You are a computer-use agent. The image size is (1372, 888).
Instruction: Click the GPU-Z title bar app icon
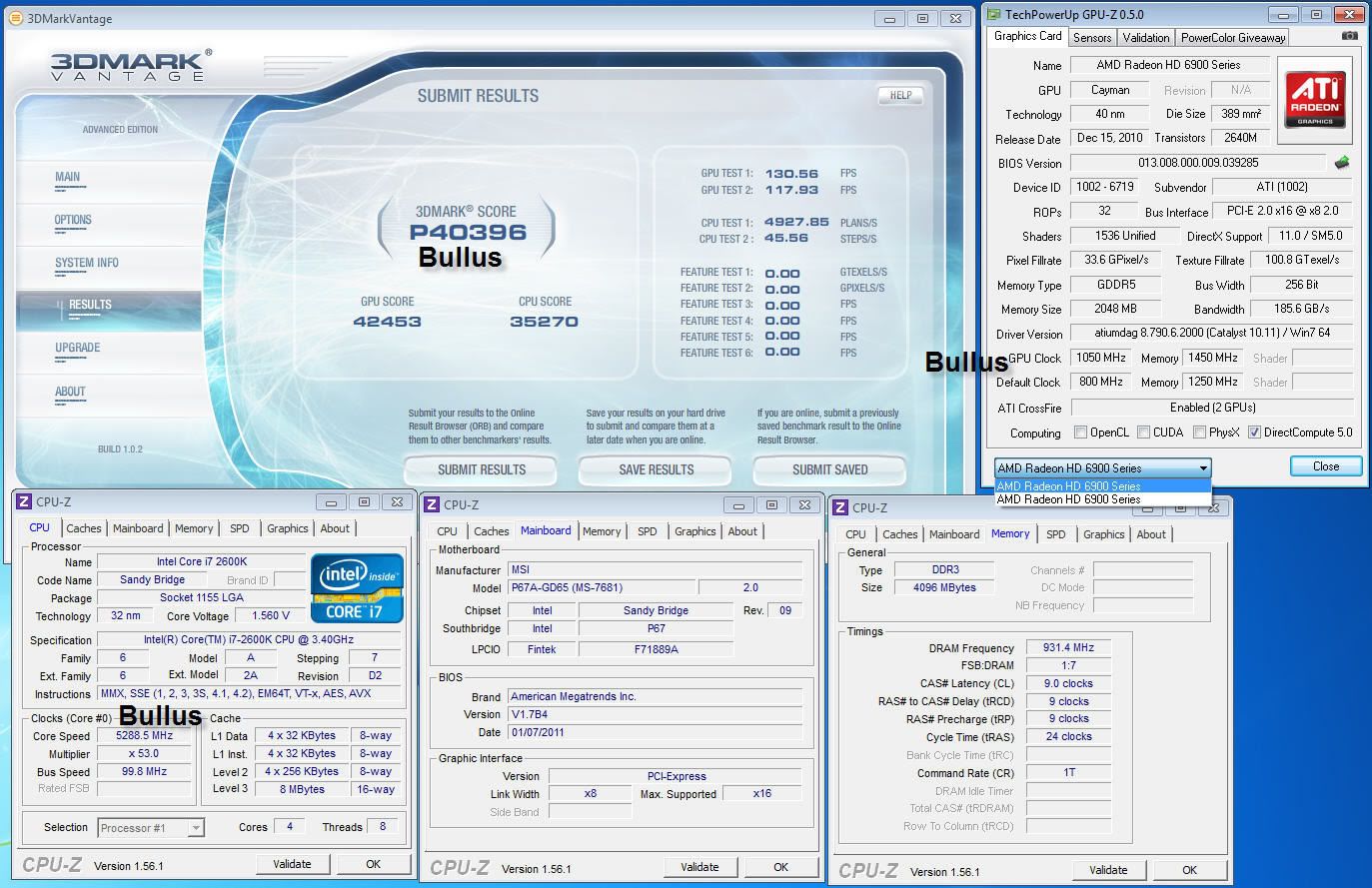click(993, 14)
